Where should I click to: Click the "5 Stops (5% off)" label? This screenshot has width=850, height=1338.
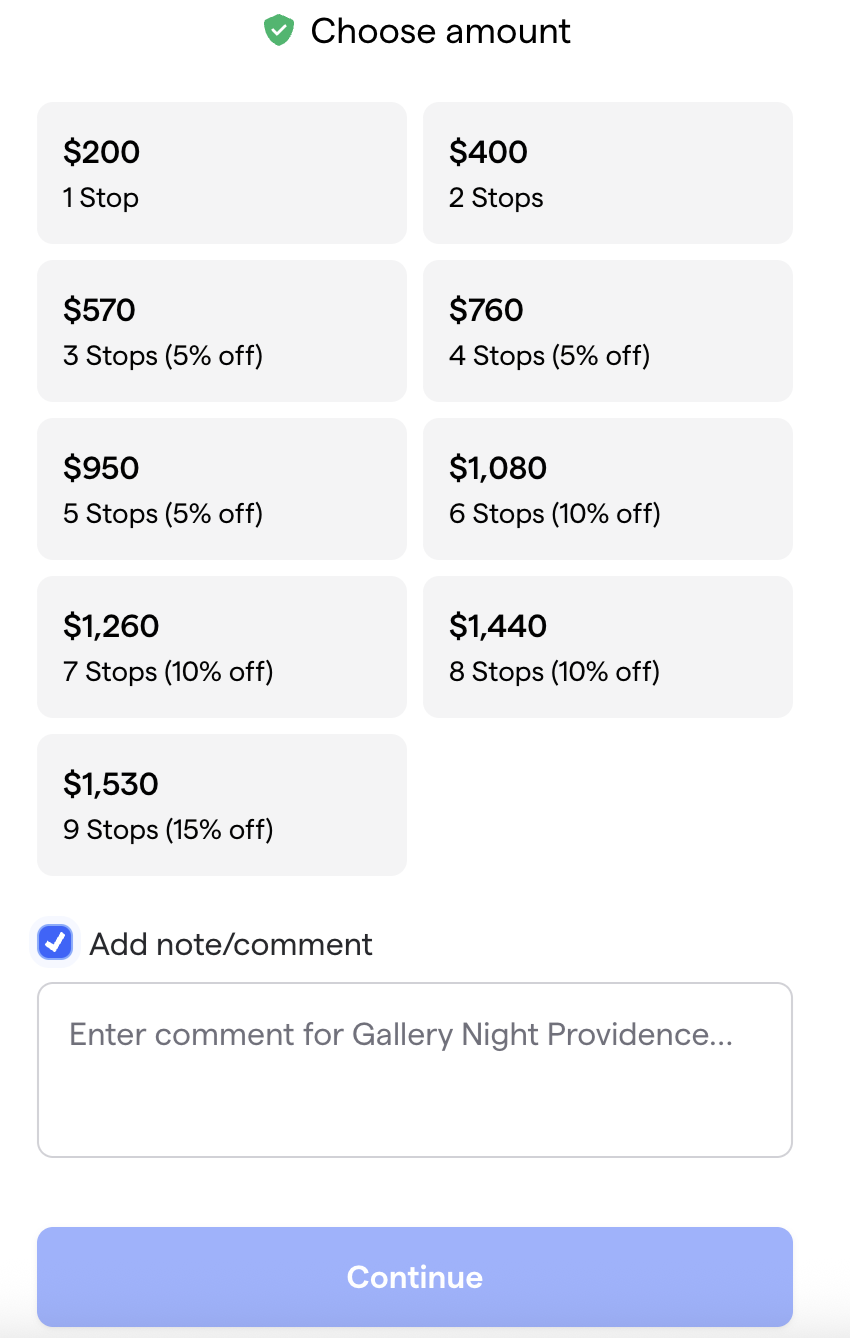tap(163, 514)
